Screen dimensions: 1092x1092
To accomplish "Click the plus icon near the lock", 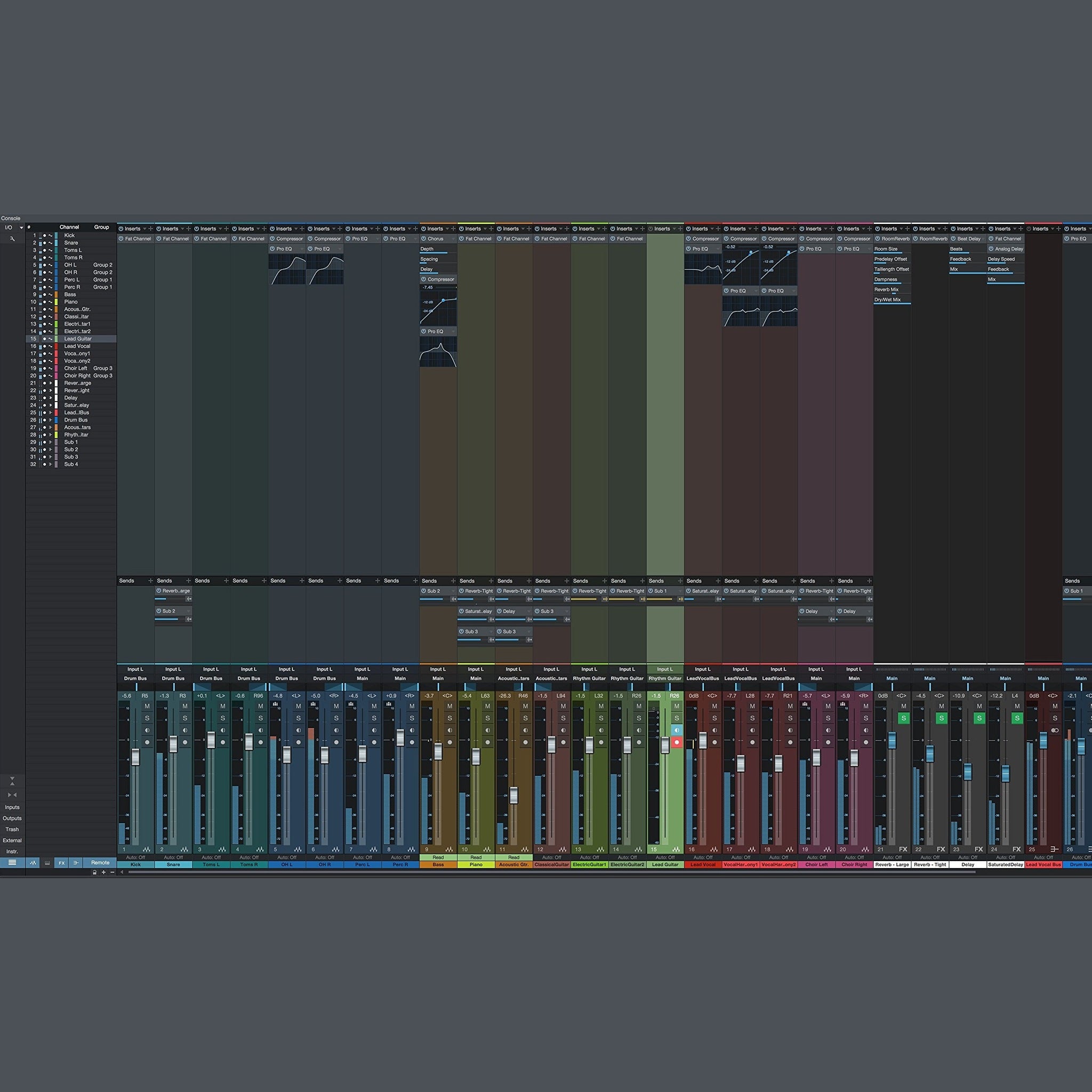I will 103,872.
